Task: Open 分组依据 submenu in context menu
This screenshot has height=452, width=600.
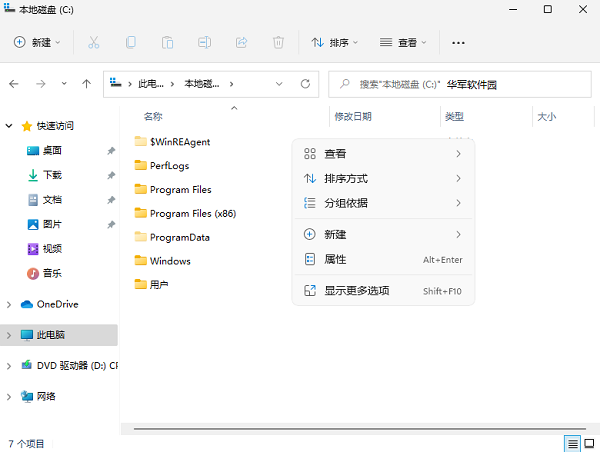Action: point(383,203)
